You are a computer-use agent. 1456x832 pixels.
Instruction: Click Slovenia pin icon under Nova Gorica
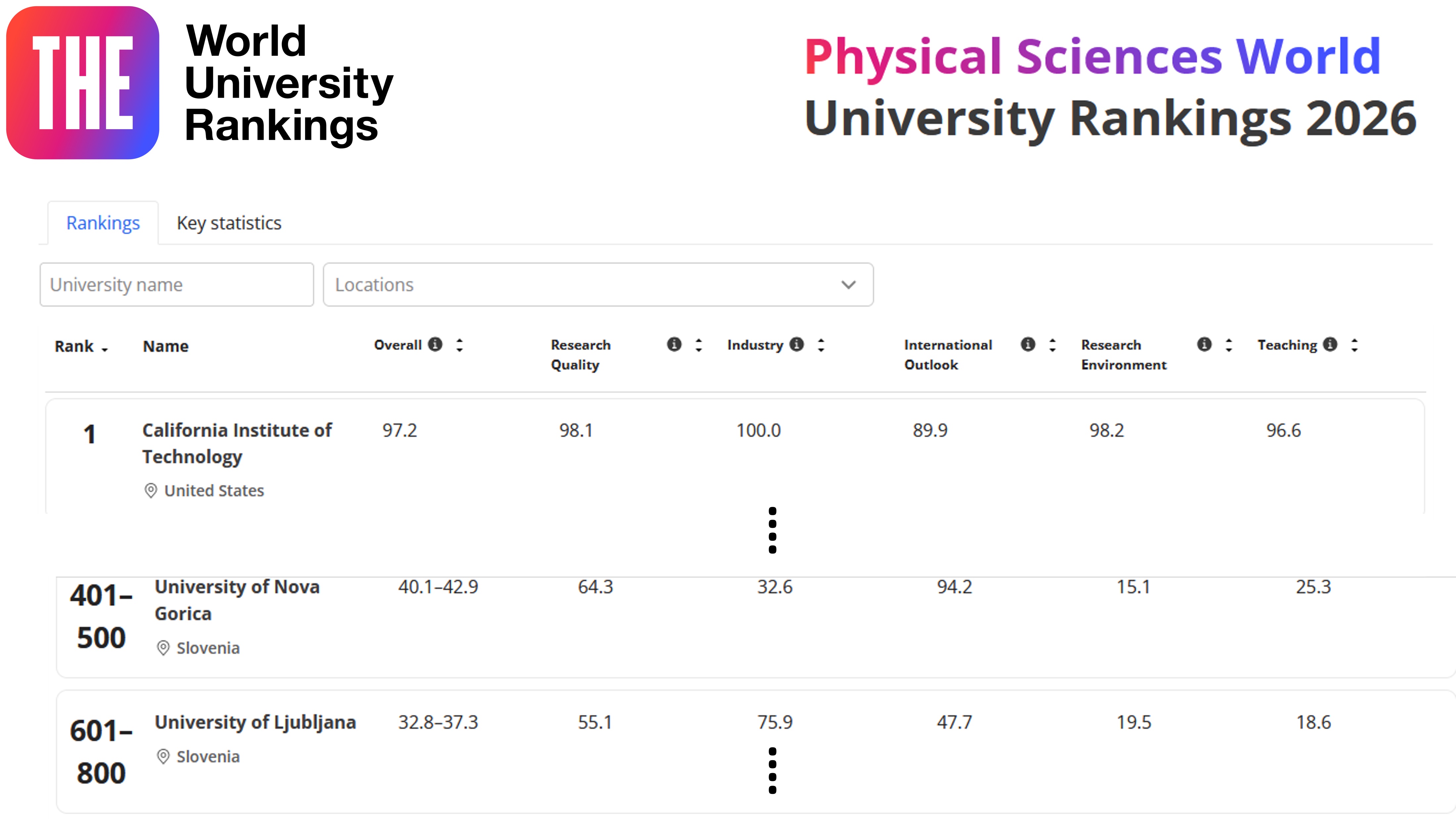pos(163,648)
